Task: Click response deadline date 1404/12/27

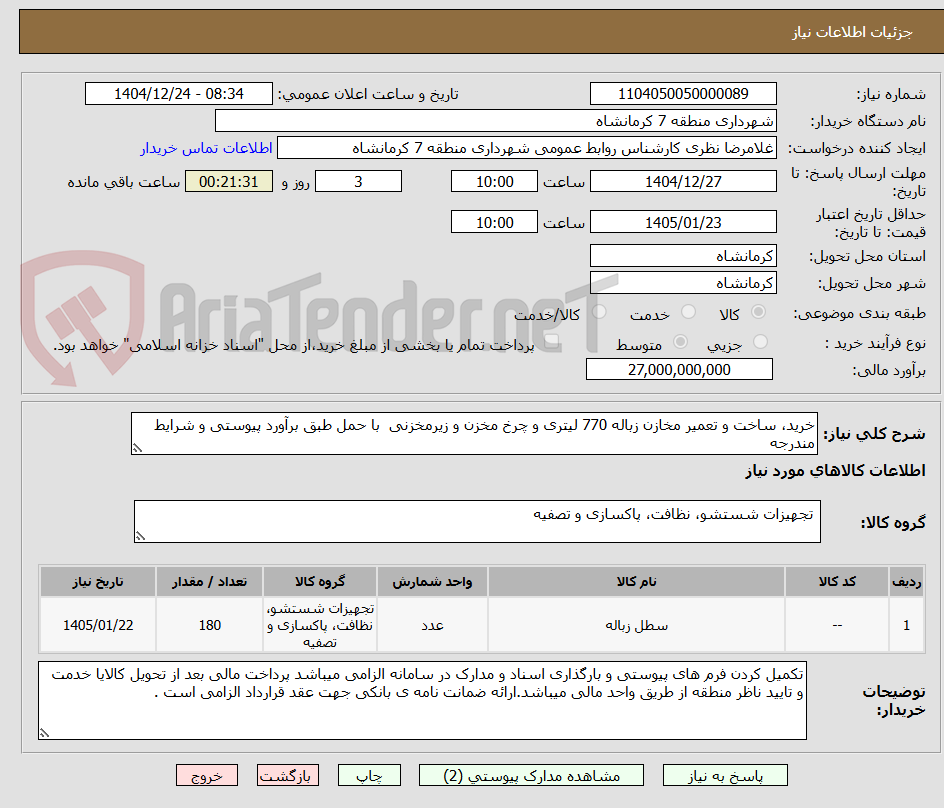Action: pyautogui.click(x=683, y=181)
